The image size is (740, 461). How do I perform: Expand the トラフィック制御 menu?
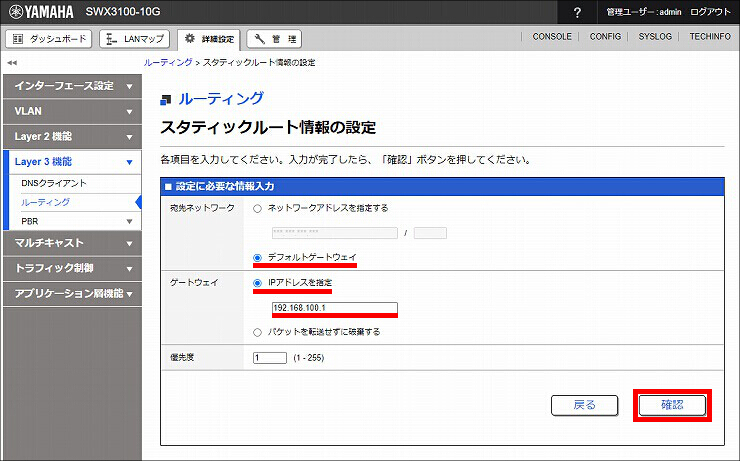[x=72, y=268]
